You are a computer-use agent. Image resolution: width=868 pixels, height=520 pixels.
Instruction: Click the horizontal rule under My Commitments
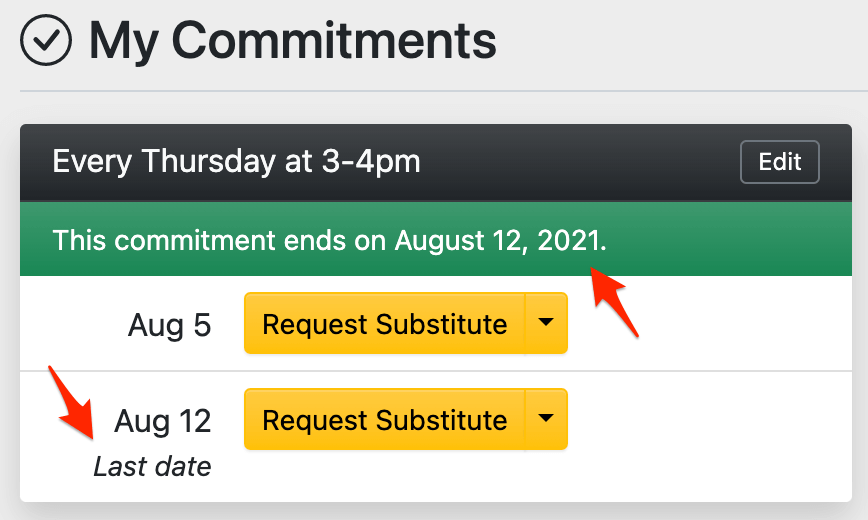435,91
